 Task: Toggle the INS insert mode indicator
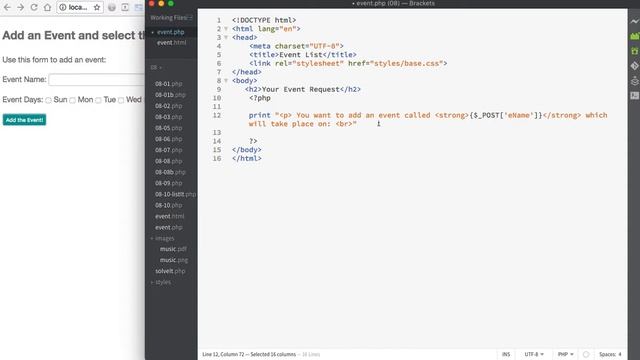(x=506, y=354)
